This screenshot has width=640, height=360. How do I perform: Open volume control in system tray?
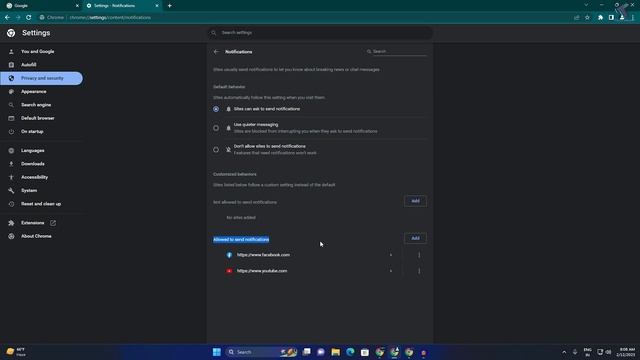click(609, 352)
